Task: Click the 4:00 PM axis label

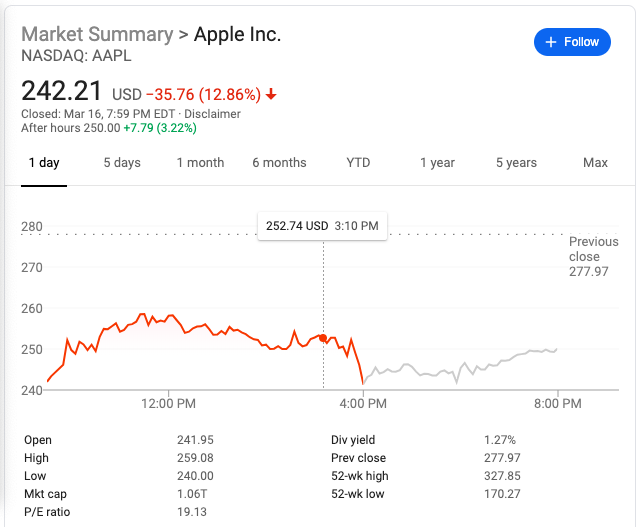Action: coord(363,404)
